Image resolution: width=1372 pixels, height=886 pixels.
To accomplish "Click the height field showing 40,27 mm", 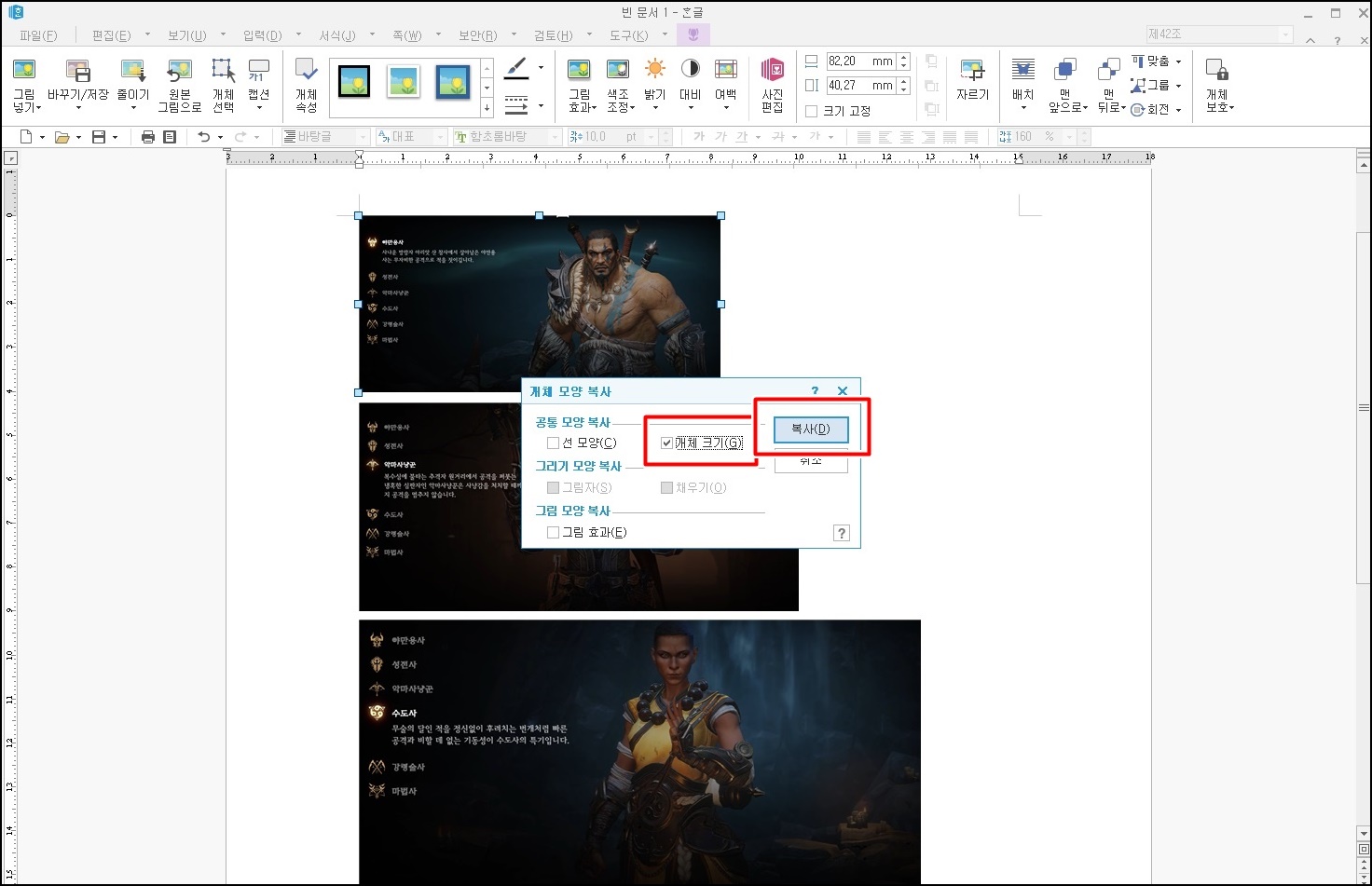I will 860,86.
